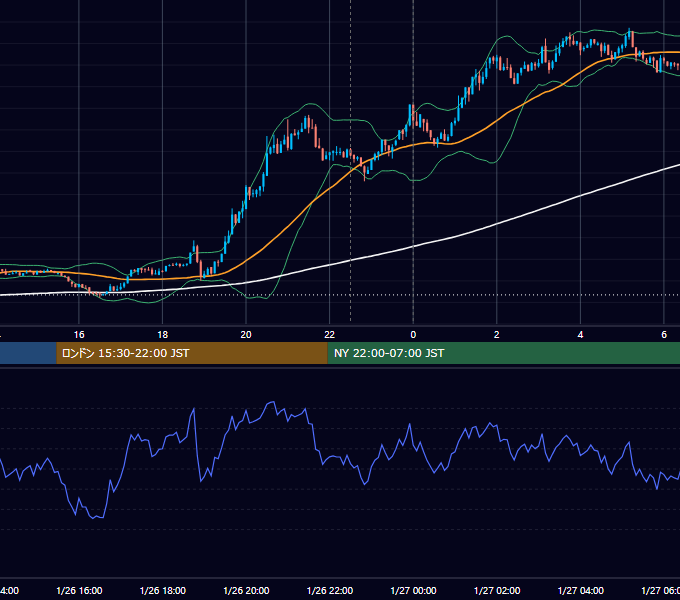Select the NY 22:00-07:00 JST session band

coord(503,353)
